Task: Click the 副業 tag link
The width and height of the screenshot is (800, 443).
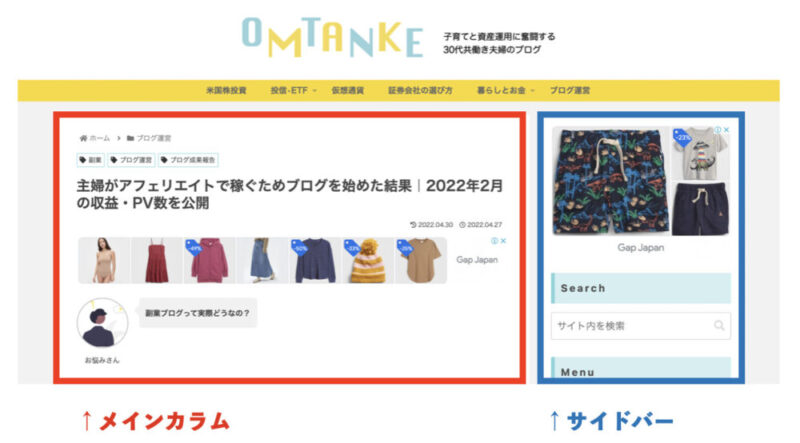Action: (x=90, y=160)
